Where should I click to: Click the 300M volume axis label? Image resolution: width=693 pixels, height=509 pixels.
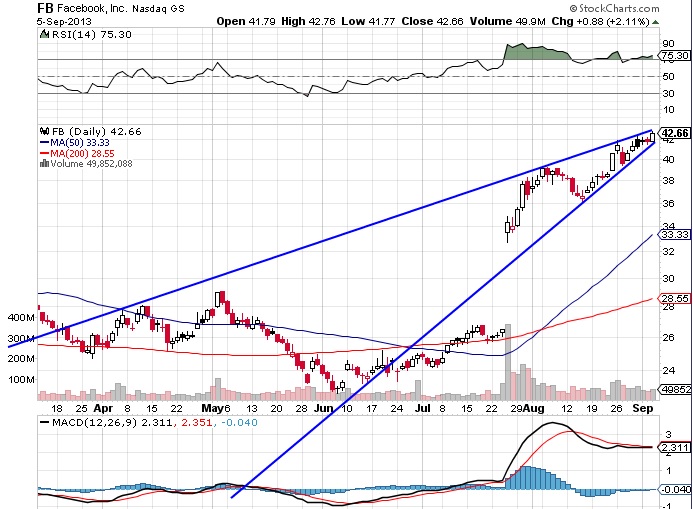21,339
